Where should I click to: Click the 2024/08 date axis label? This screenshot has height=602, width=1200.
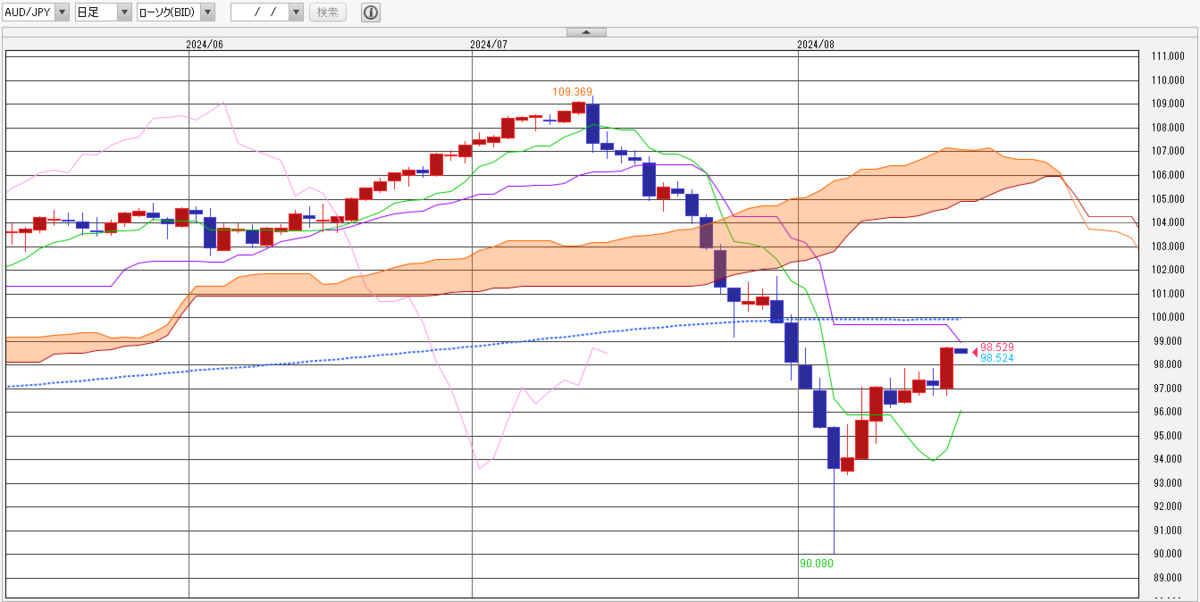816,44
